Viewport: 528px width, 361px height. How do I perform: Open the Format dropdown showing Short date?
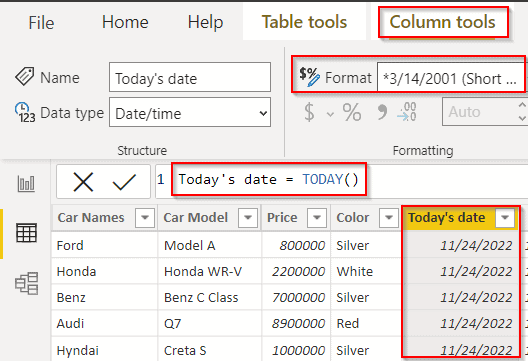[x=451, y=77]
